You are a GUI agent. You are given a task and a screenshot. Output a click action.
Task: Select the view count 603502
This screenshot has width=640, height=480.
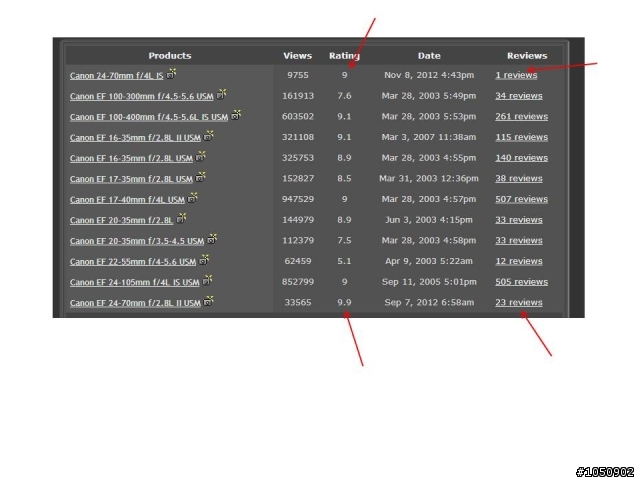click(298, 117)
